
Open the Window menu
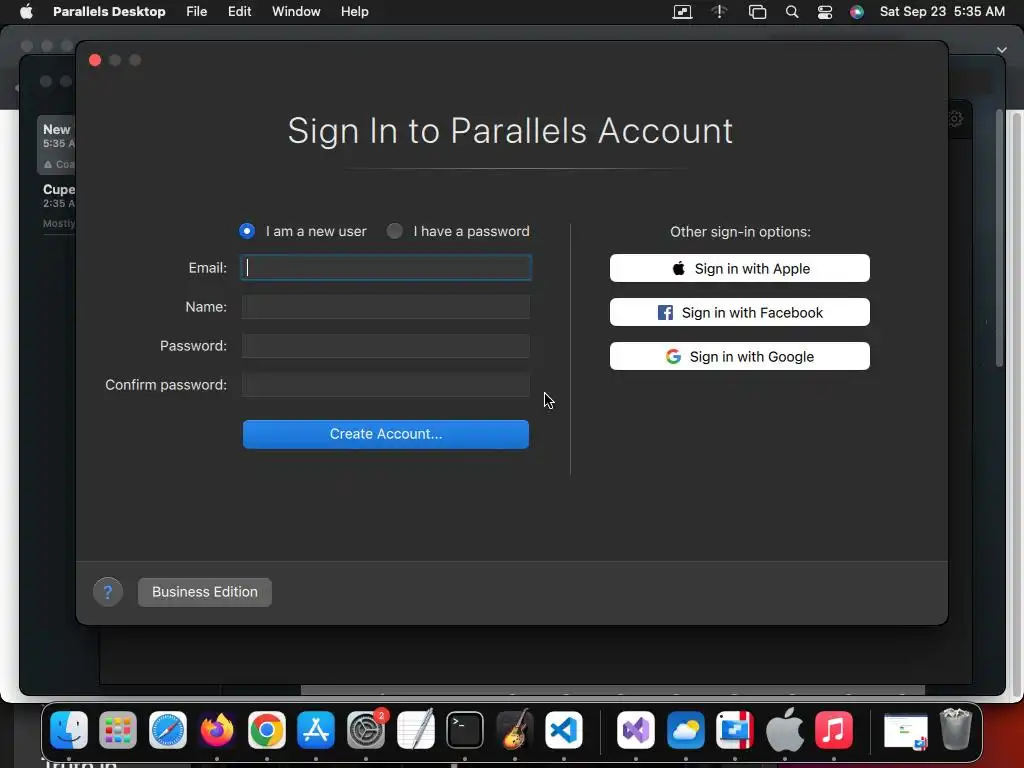(296, 12)
